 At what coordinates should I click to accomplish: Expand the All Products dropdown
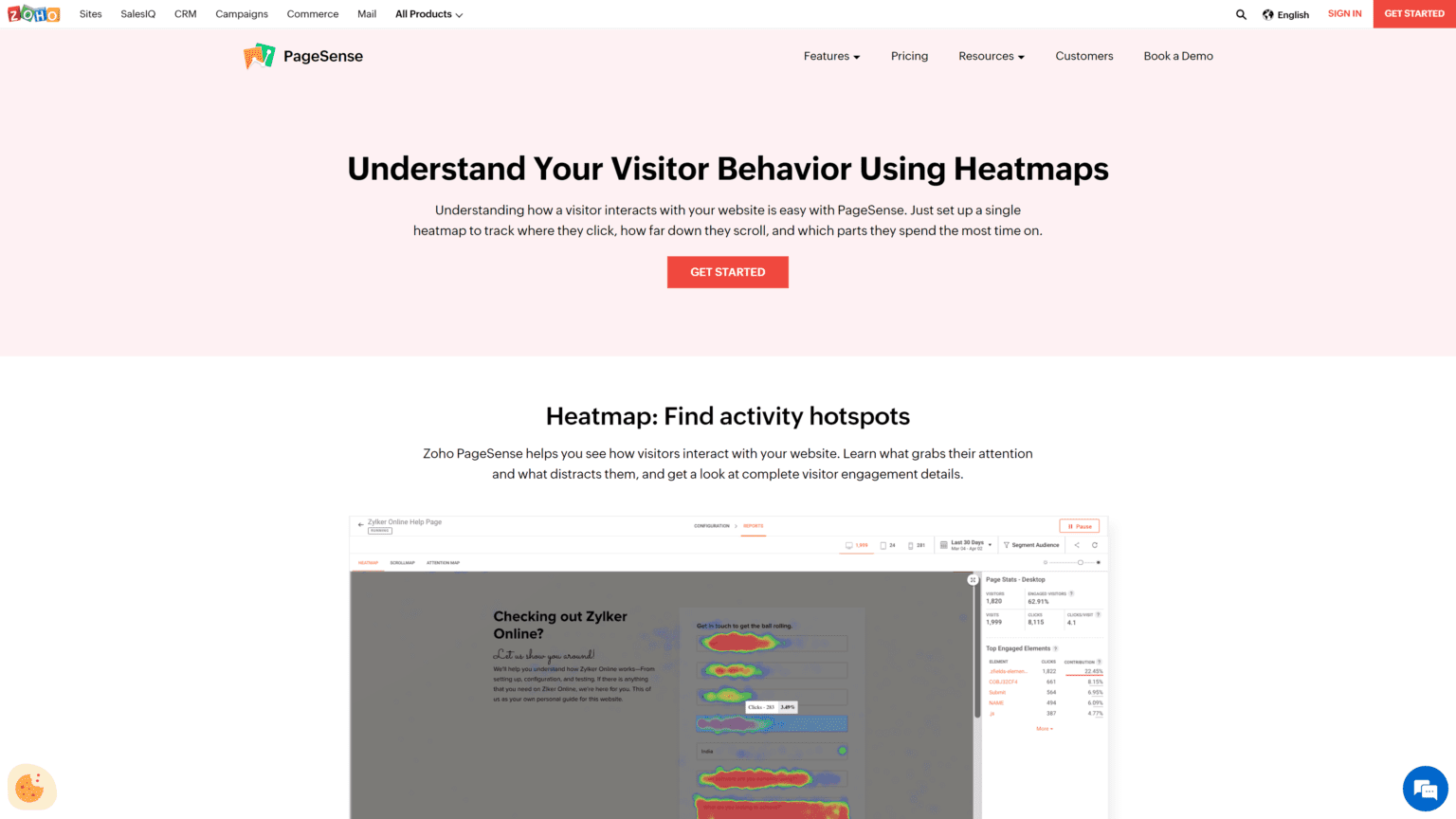click(x=428, y=14)
